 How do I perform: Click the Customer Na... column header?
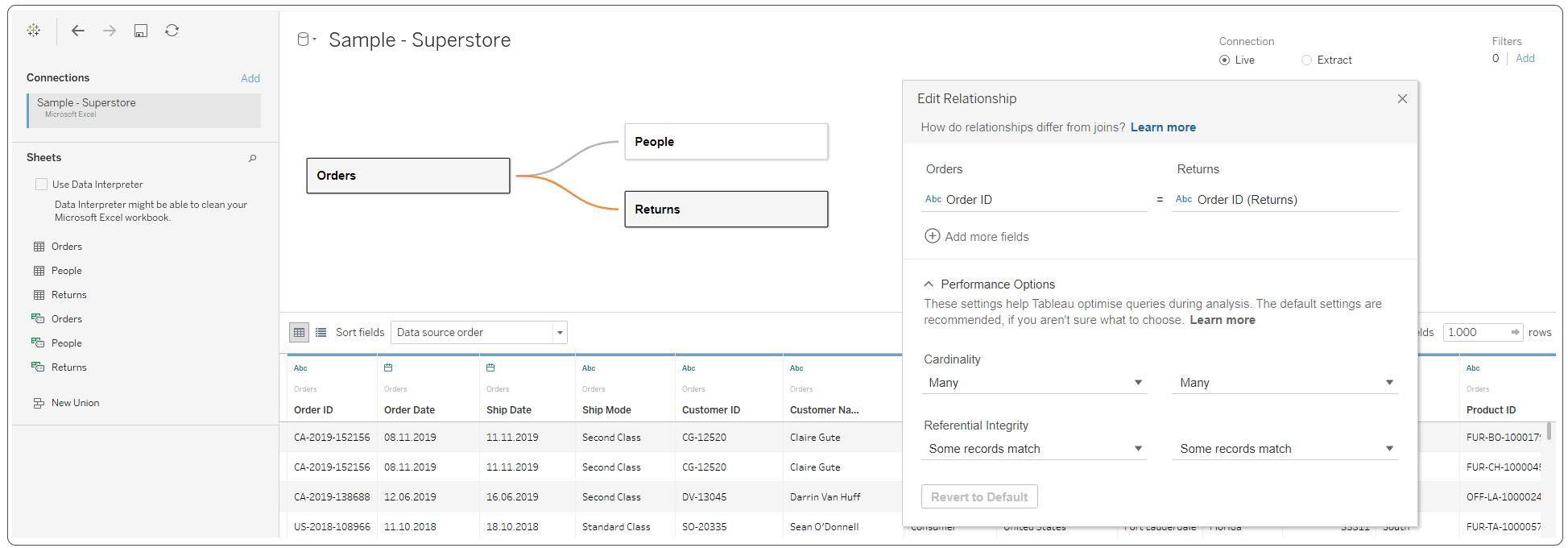(x=824, y=410)
